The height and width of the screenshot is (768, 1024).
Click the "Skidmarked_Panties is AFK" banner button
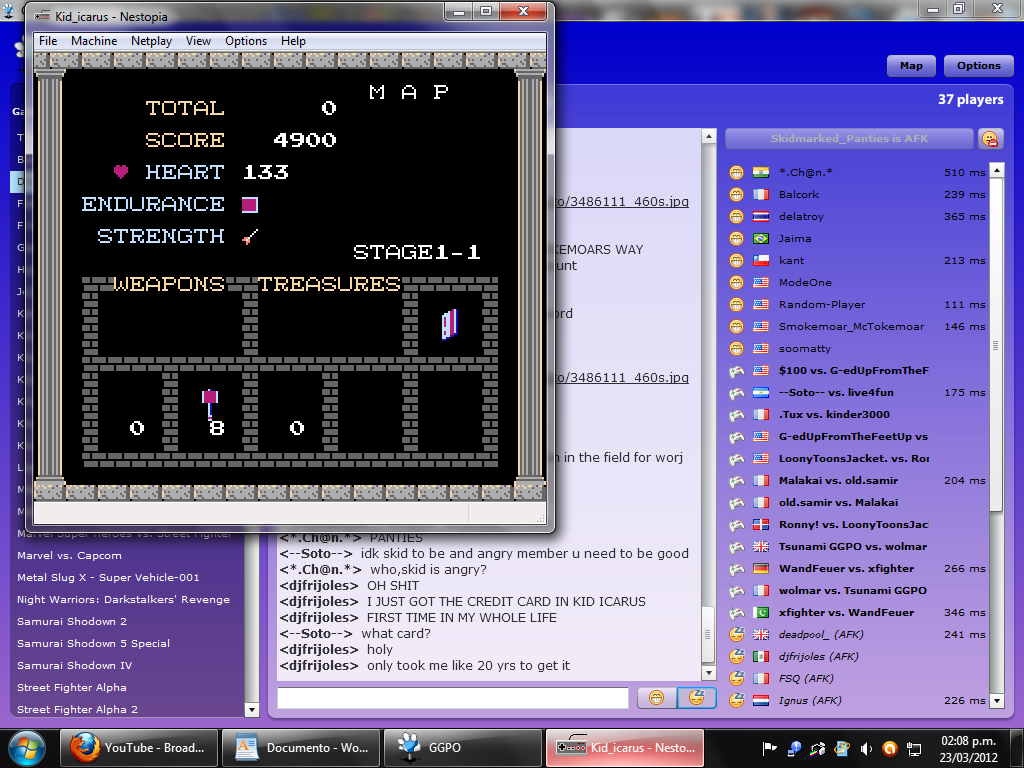849,138
